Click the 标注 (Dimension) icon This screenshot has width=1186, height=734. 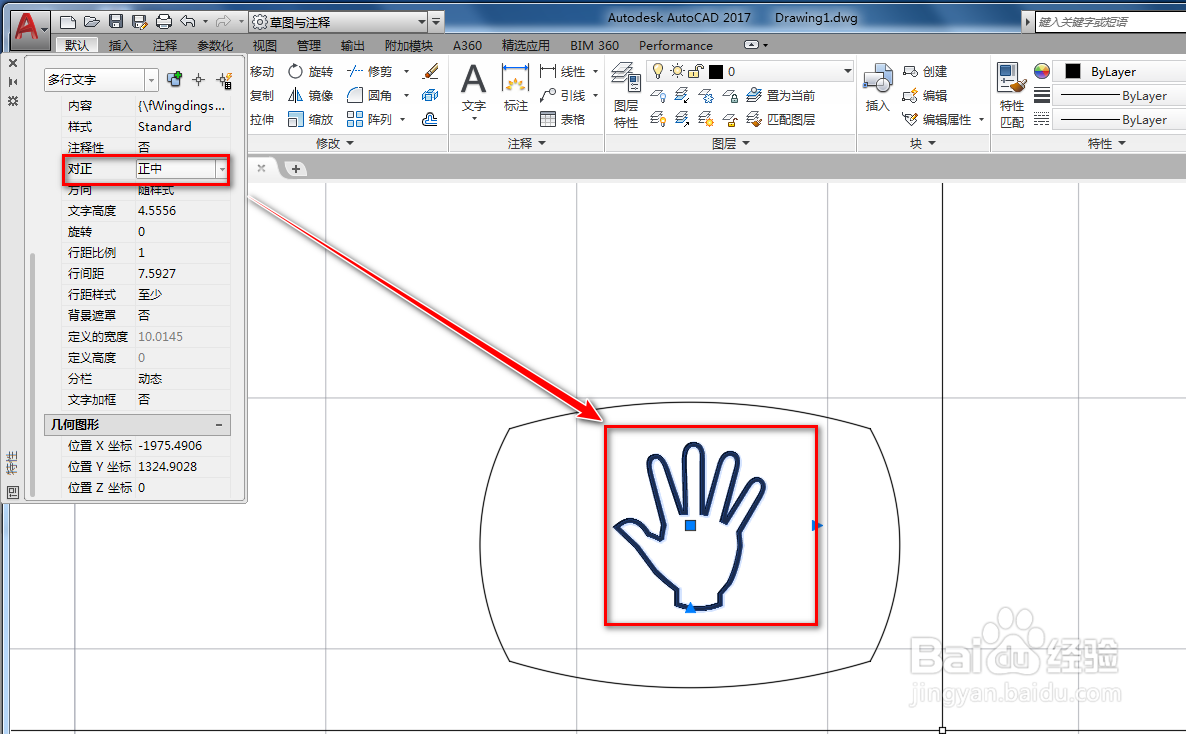(516, 79)
